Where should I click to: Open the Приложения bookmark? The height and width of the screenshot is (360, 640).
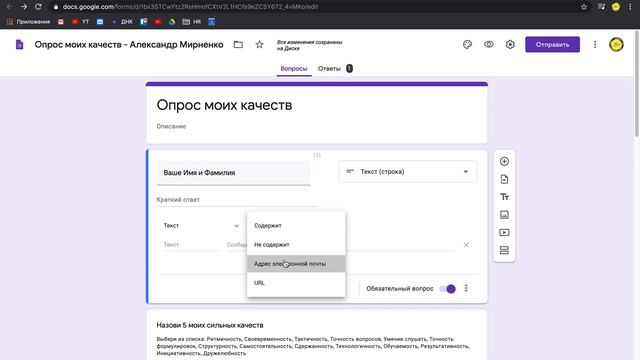tap(28, 22)
